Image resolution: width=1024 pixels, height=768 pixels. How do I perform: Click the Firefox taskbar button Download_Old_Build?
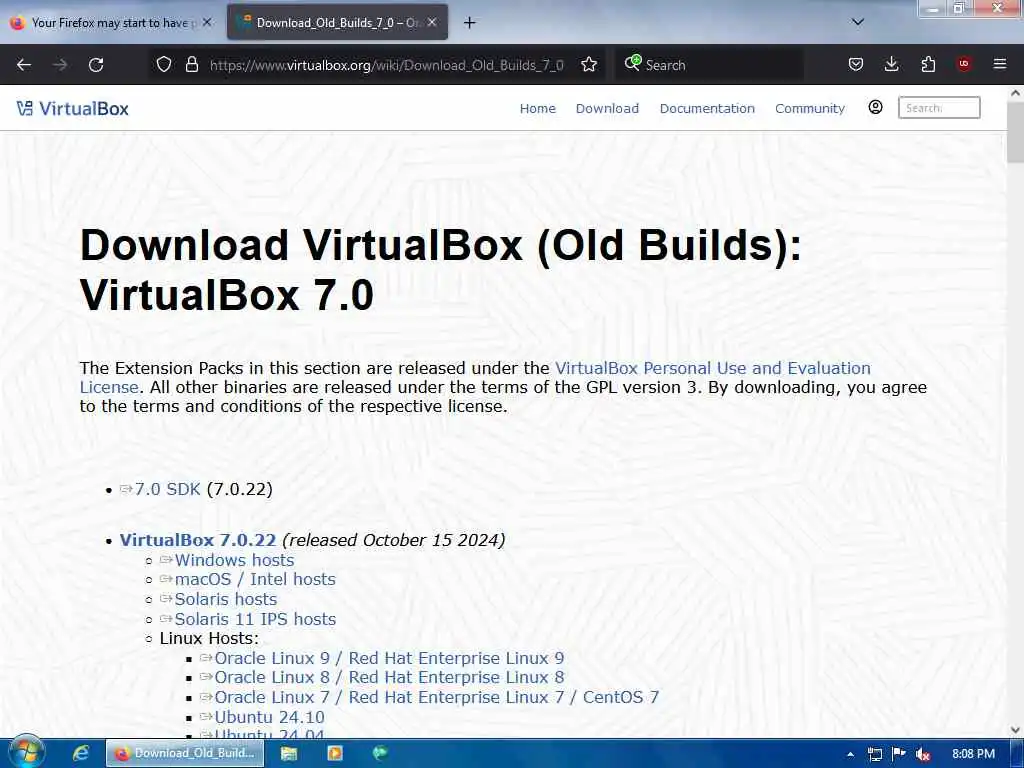click(x=185, y=753)
